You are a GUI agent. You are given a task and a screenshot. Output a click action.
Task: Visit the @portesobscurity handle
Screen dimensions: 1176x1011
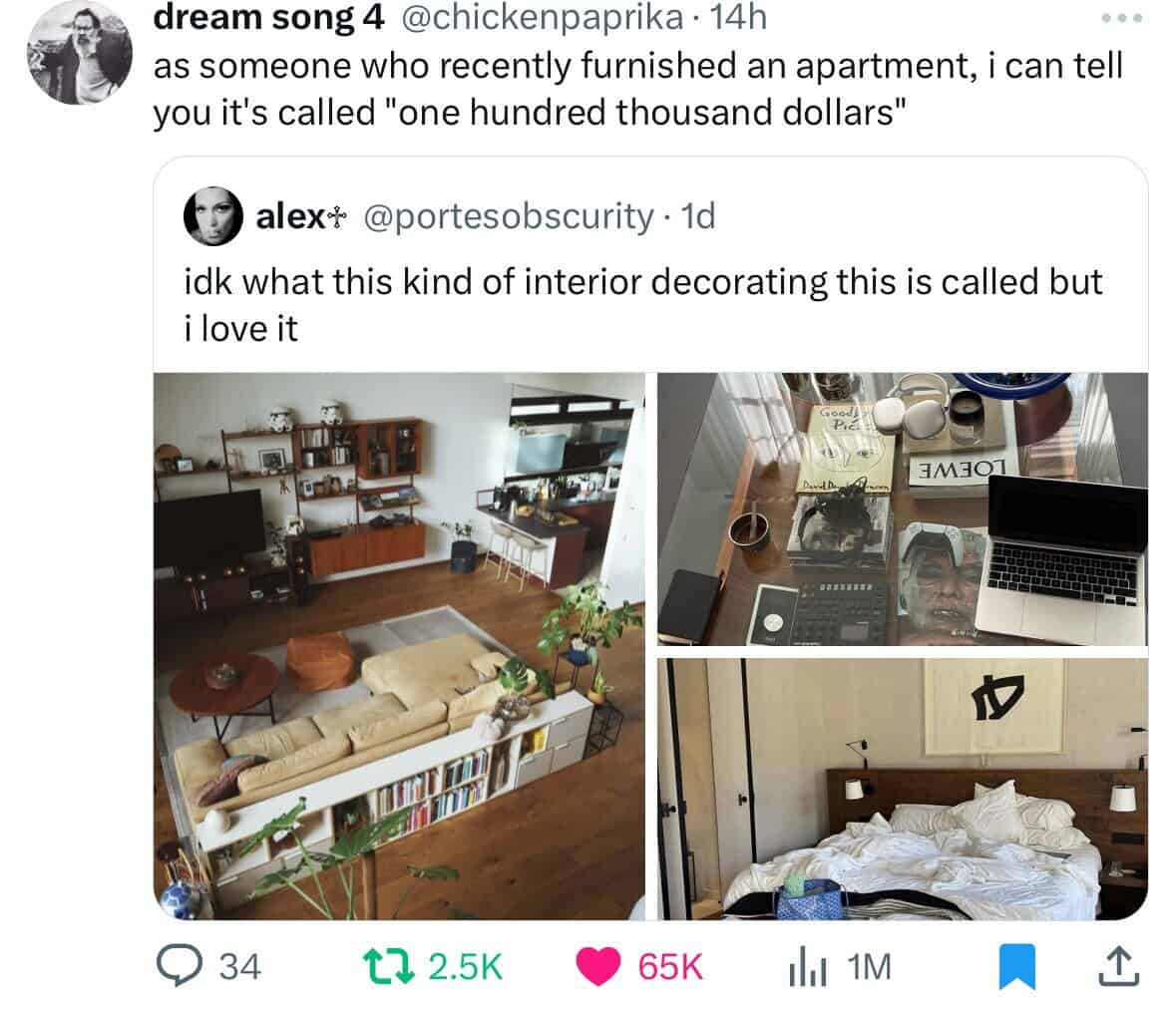pyautogui.click(x=510, y=216)
